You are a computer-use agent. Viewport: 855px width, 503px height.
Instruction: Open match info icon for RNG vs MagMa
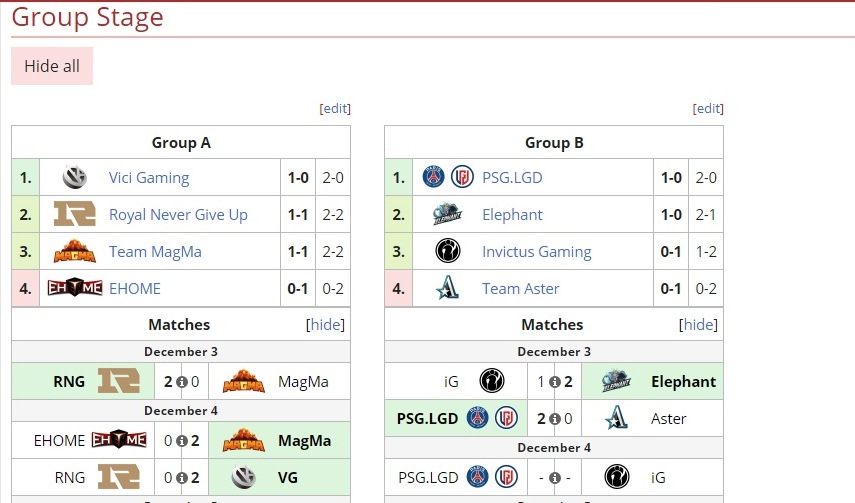point(182,381)
